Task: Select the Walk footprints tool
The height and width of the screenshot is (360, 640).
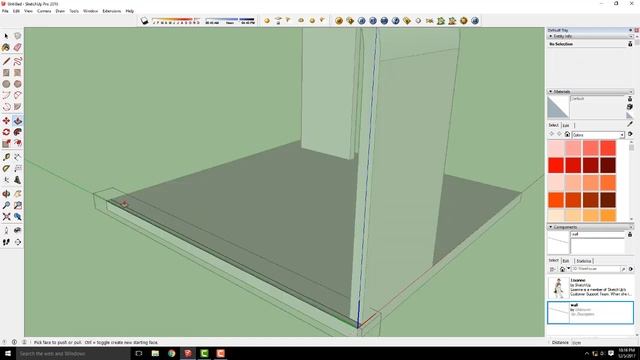Action: click(6, 242)
